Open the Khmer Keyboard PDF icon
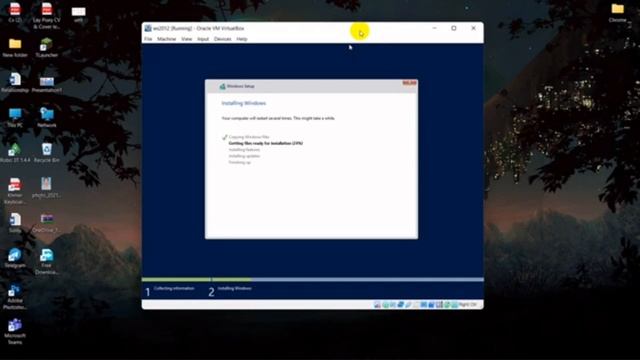 (15, 191)
